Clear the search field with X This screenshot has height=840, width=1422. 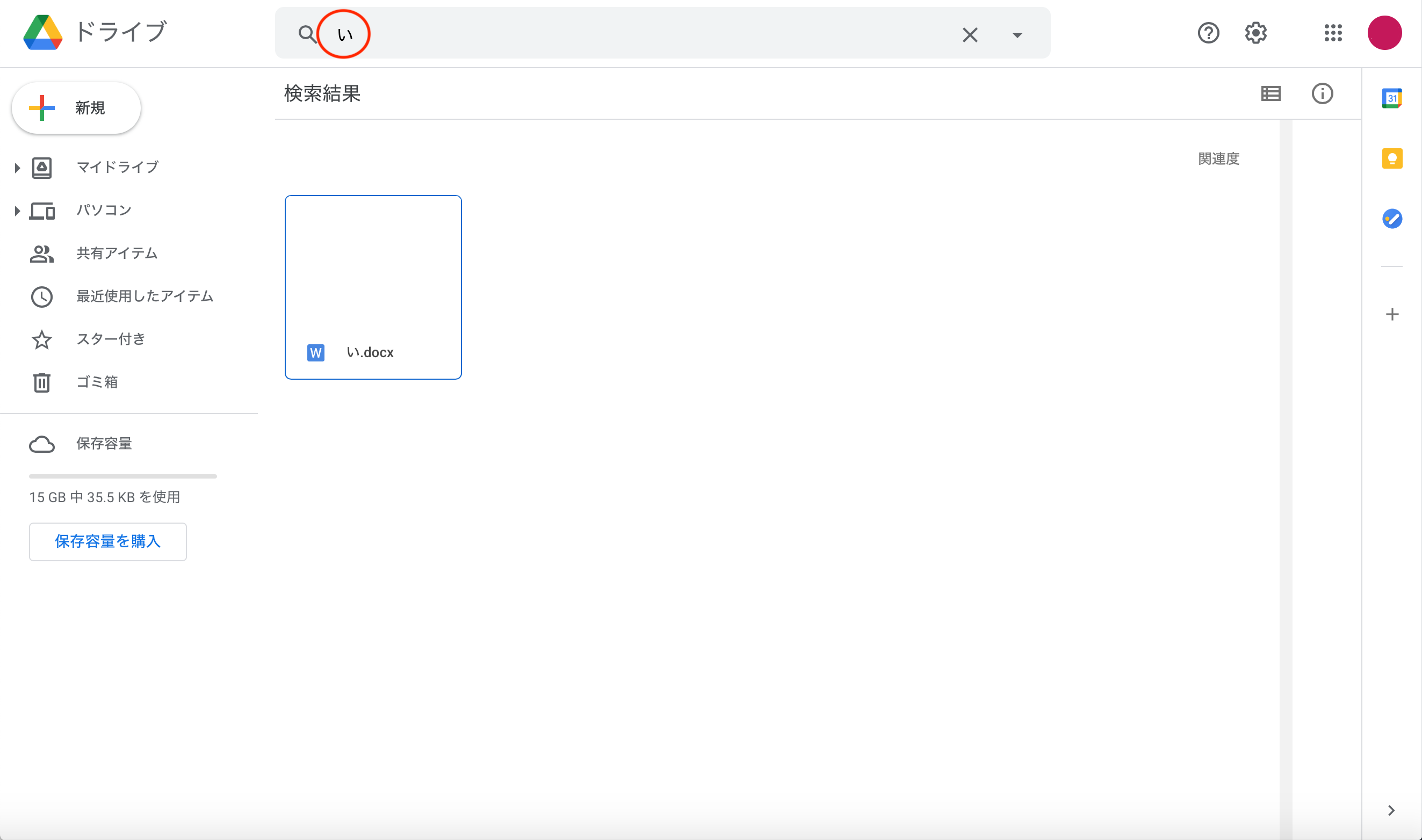pyautogui.click(x=970, y=34)
